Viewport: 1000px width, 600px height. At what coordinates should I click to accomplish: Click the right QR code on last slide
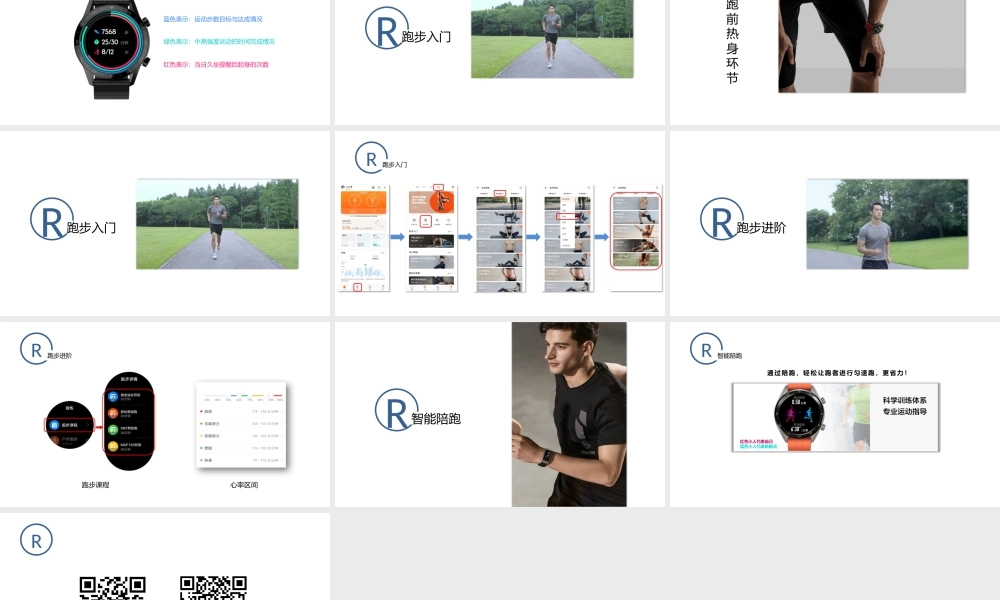[213, 588]
